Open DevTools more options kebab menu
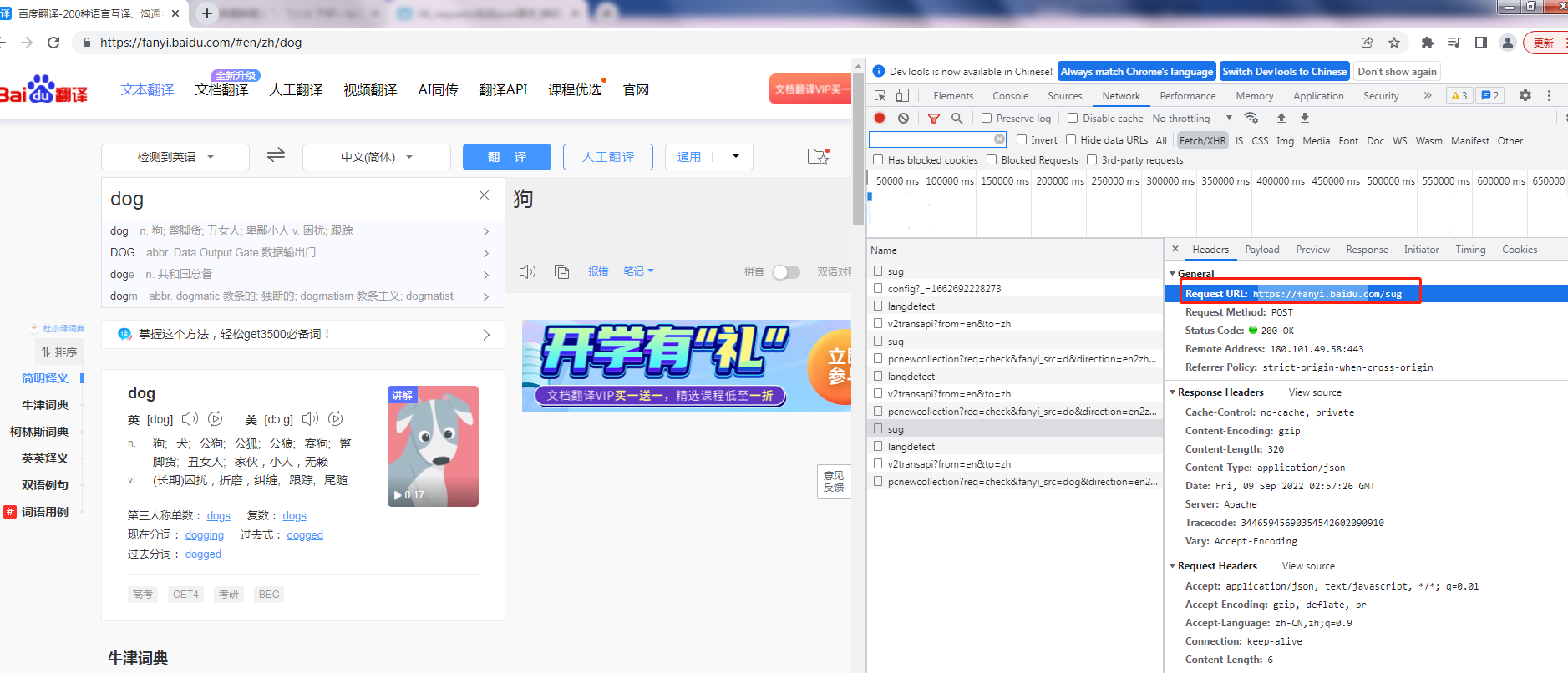Screen dimensions: 1568x673 pyautogui.click(x=1549, y=95)
